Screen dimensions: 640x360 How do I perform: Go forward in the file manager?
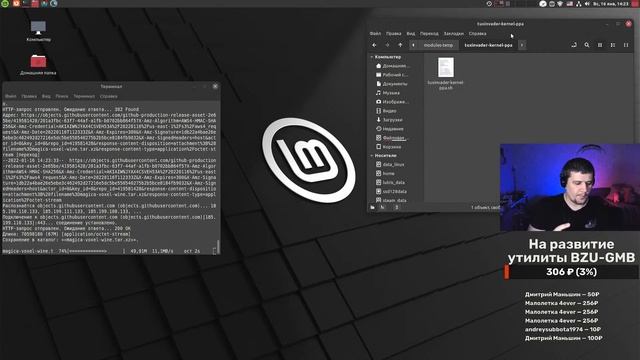tap(387, 45)
